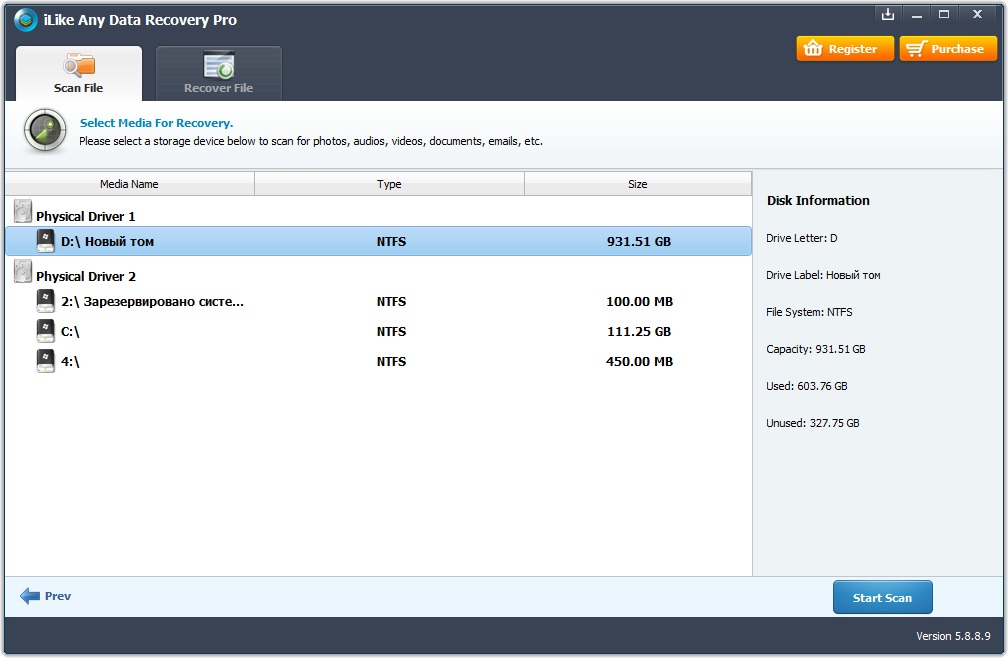The image size is (1008, 658).
Task: Click the iLike app logo icon
Action: point(25,20)
